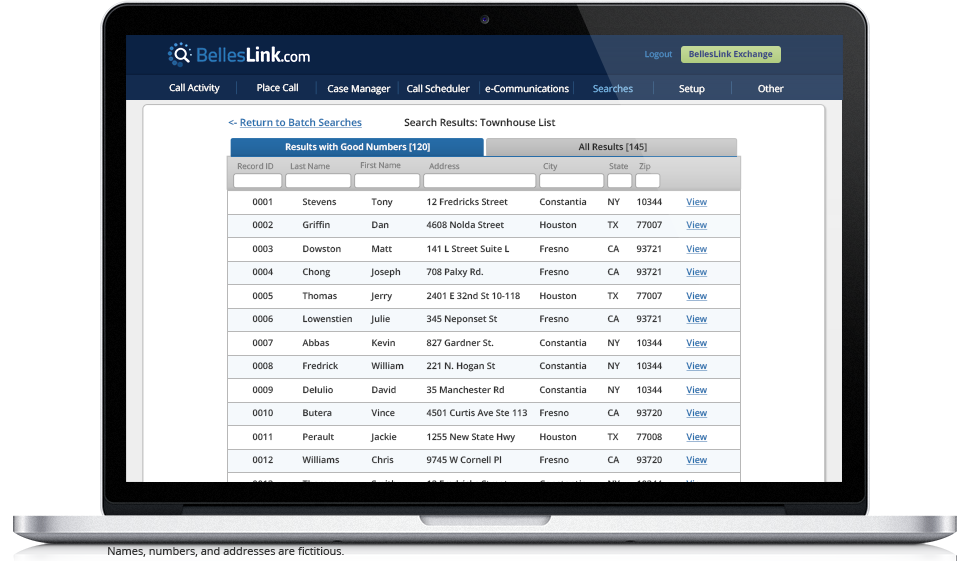View record 0011 for Perault
The width and height of the screenshot is (961, 561).
[x=696, y=437]
